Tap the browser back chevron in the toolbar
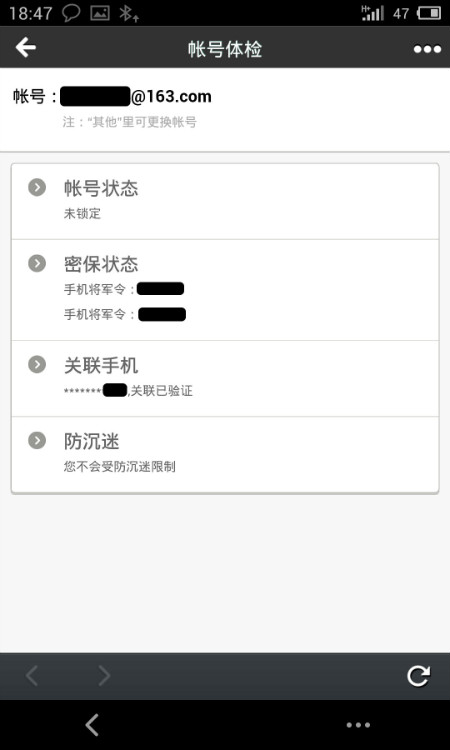The height and width of the screenshot is (750, 450). pos(32,676)
